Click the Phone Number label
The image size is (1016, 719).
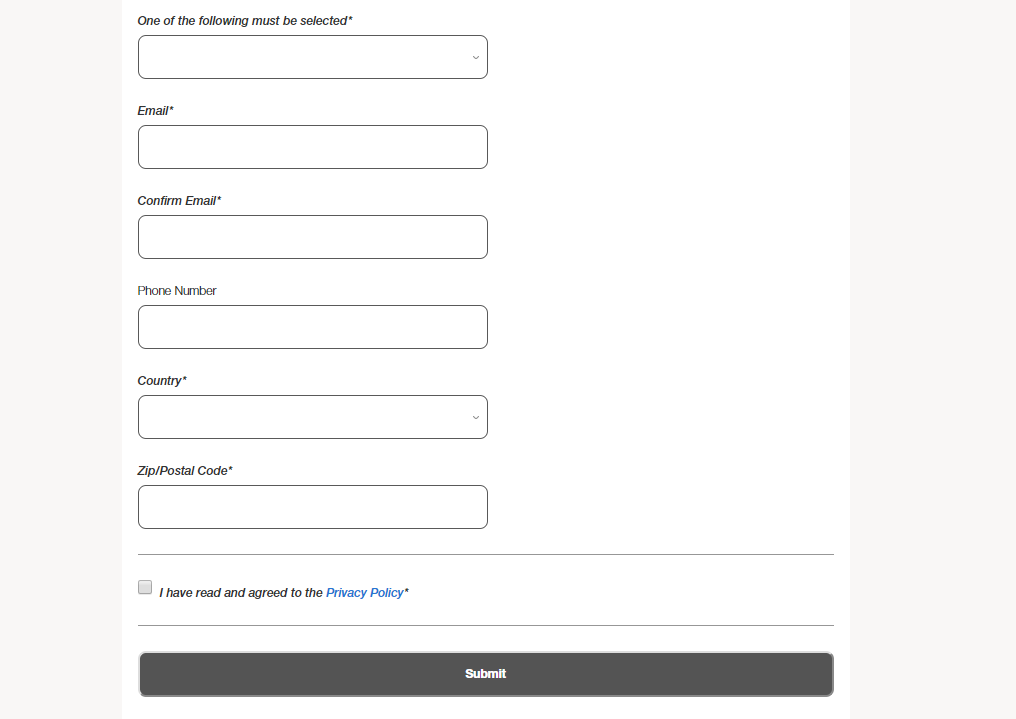[177, 290]
